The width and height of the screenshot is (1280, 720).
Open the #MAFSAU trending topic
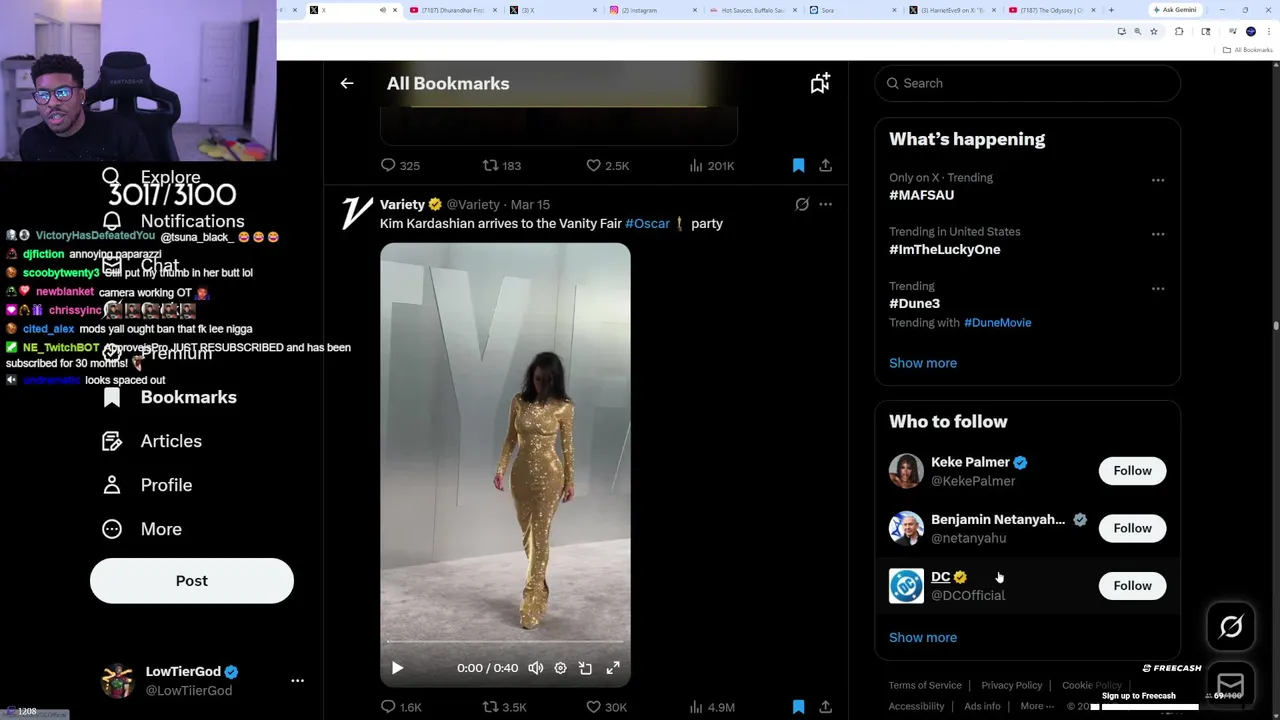921,195
